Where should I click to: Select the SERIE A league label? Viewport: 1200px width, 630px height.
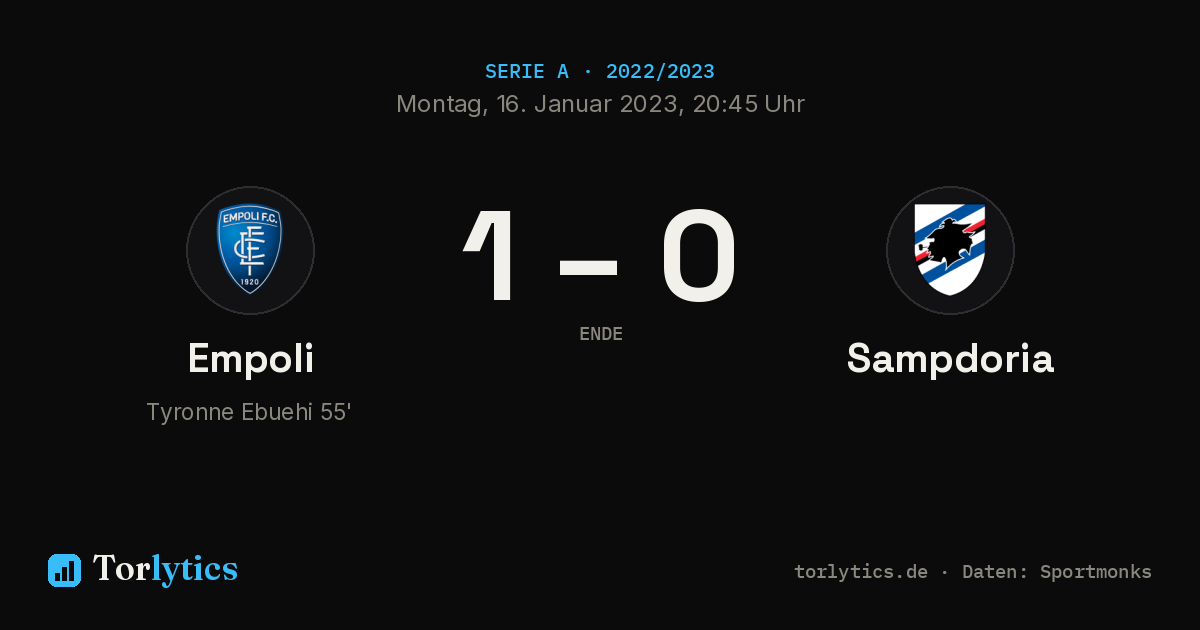point(527,72)
